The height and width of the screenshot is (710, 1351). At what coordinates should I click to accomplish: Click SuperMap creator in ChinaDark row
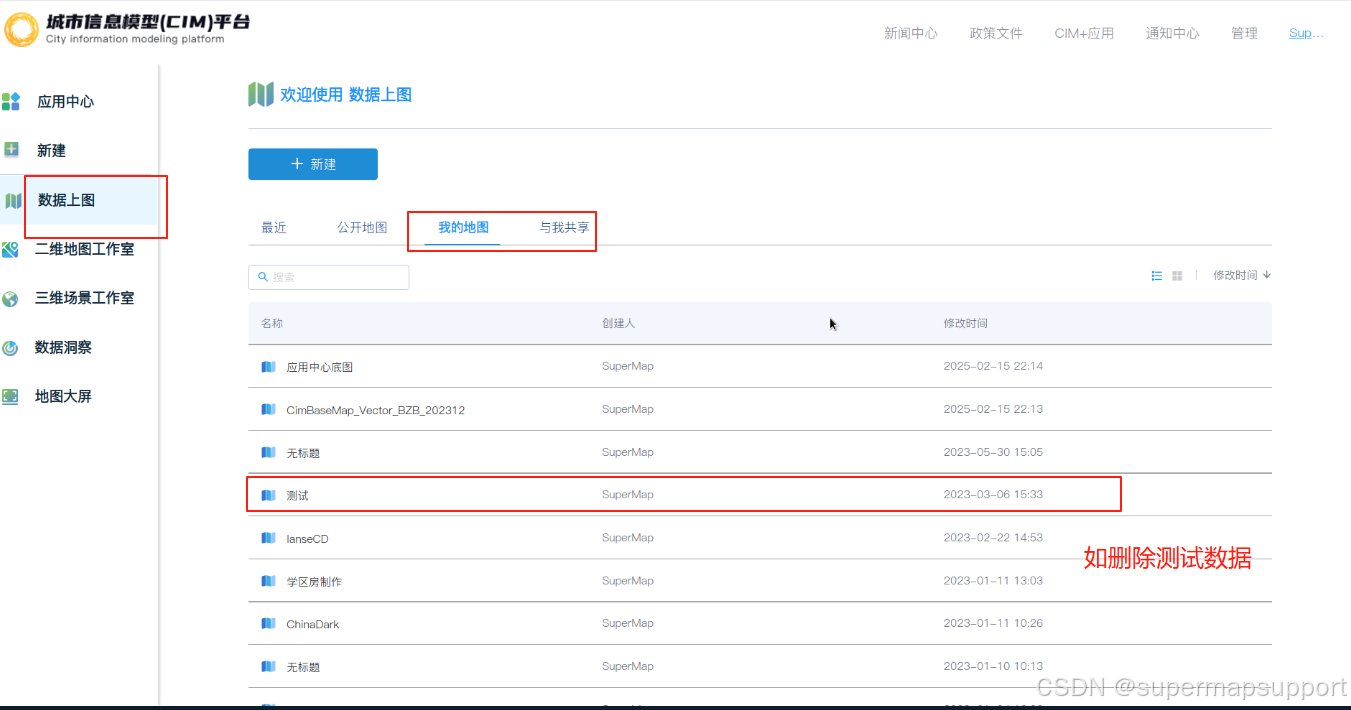627,623
